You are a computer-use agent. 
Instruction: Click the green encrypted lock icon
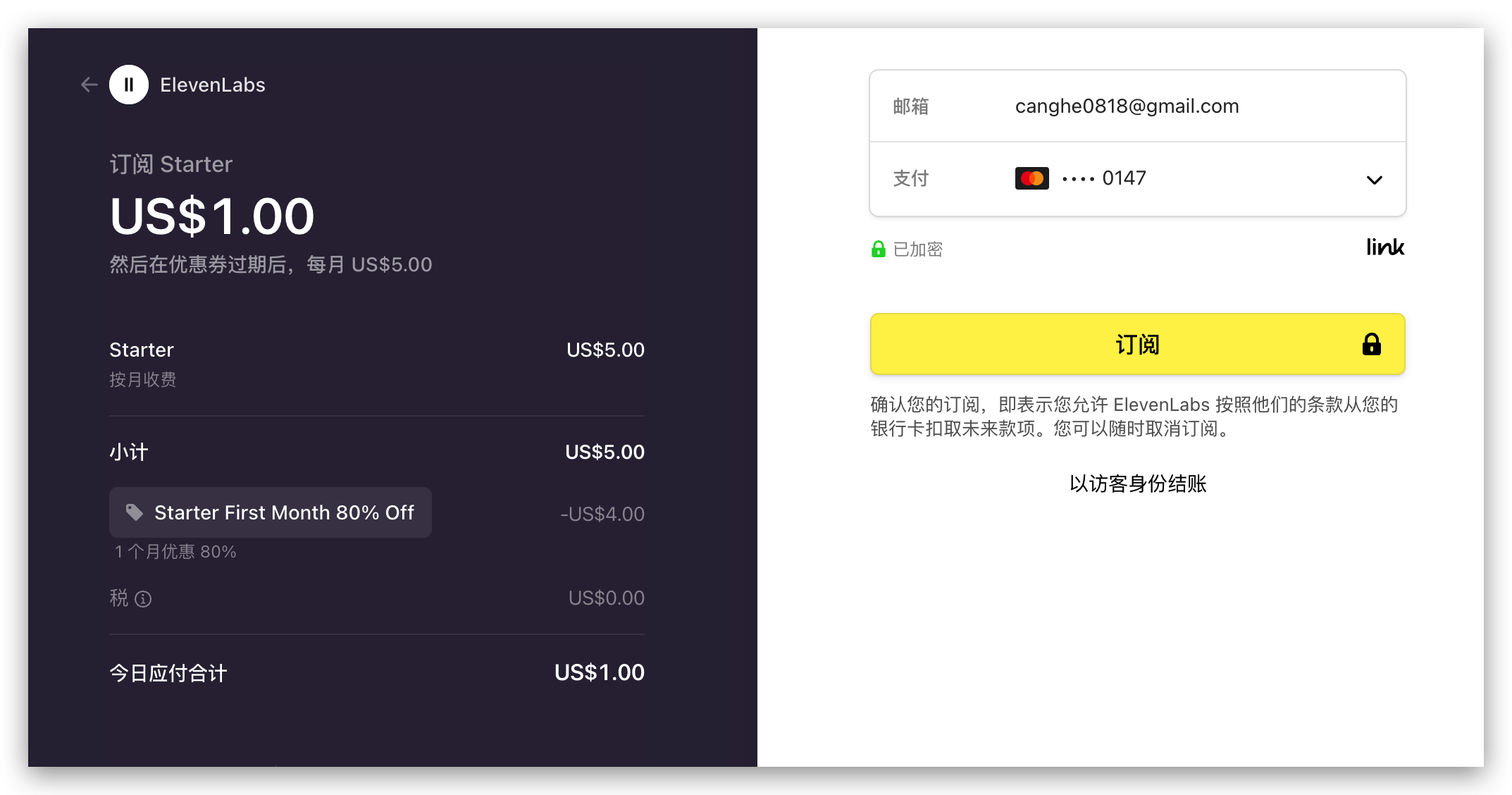tap(878, 249)
